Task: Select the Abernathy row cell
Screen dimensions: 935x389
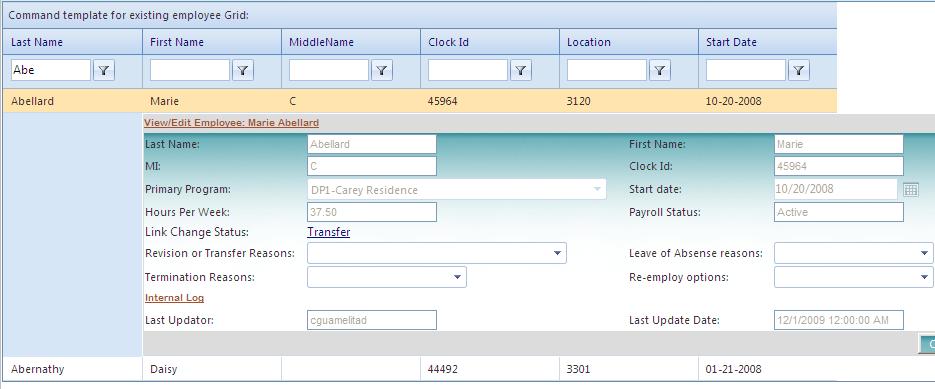Action: (x=72, y=369)
